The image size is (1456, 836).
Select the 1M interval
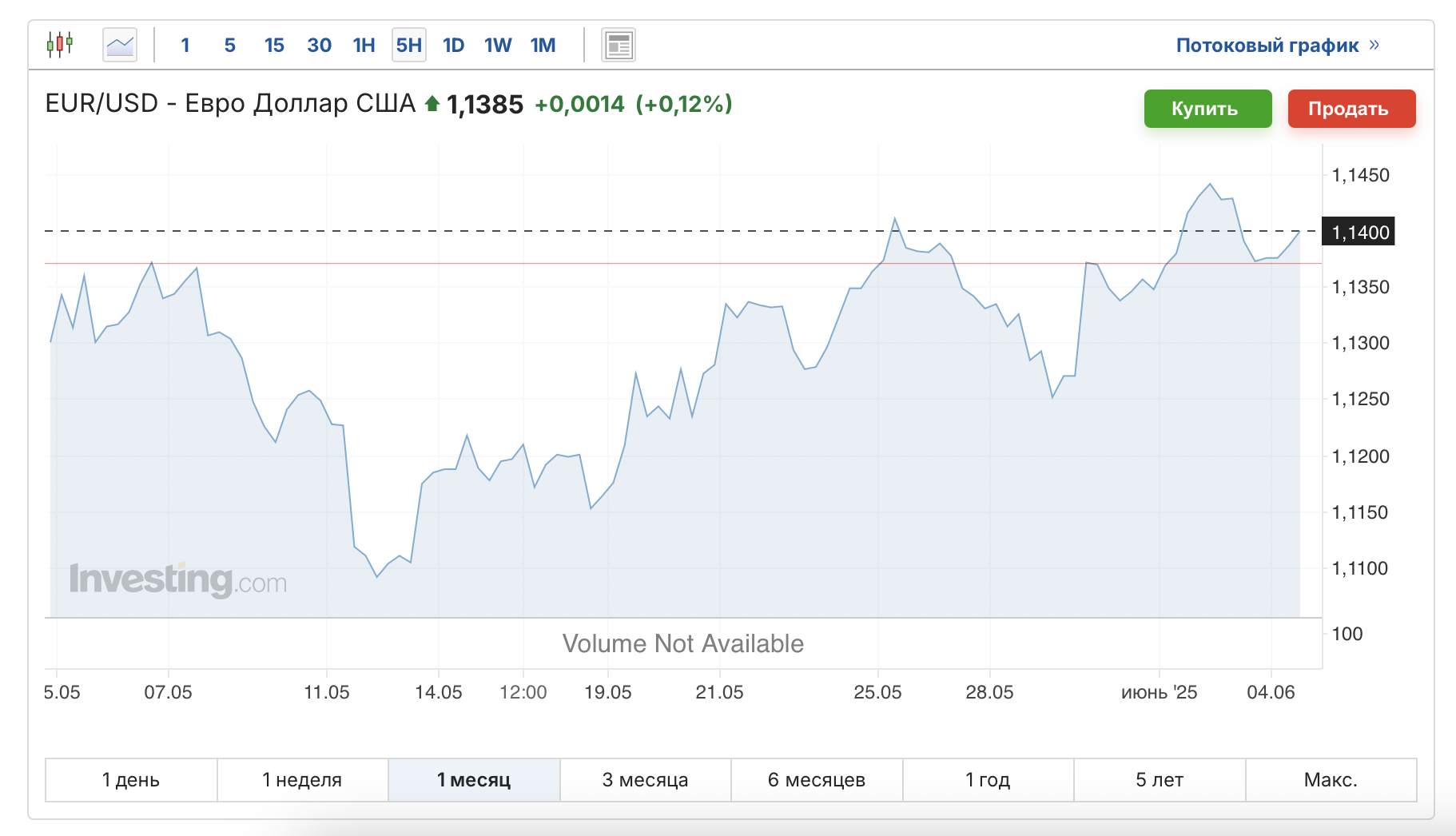(x=543, y=46)
